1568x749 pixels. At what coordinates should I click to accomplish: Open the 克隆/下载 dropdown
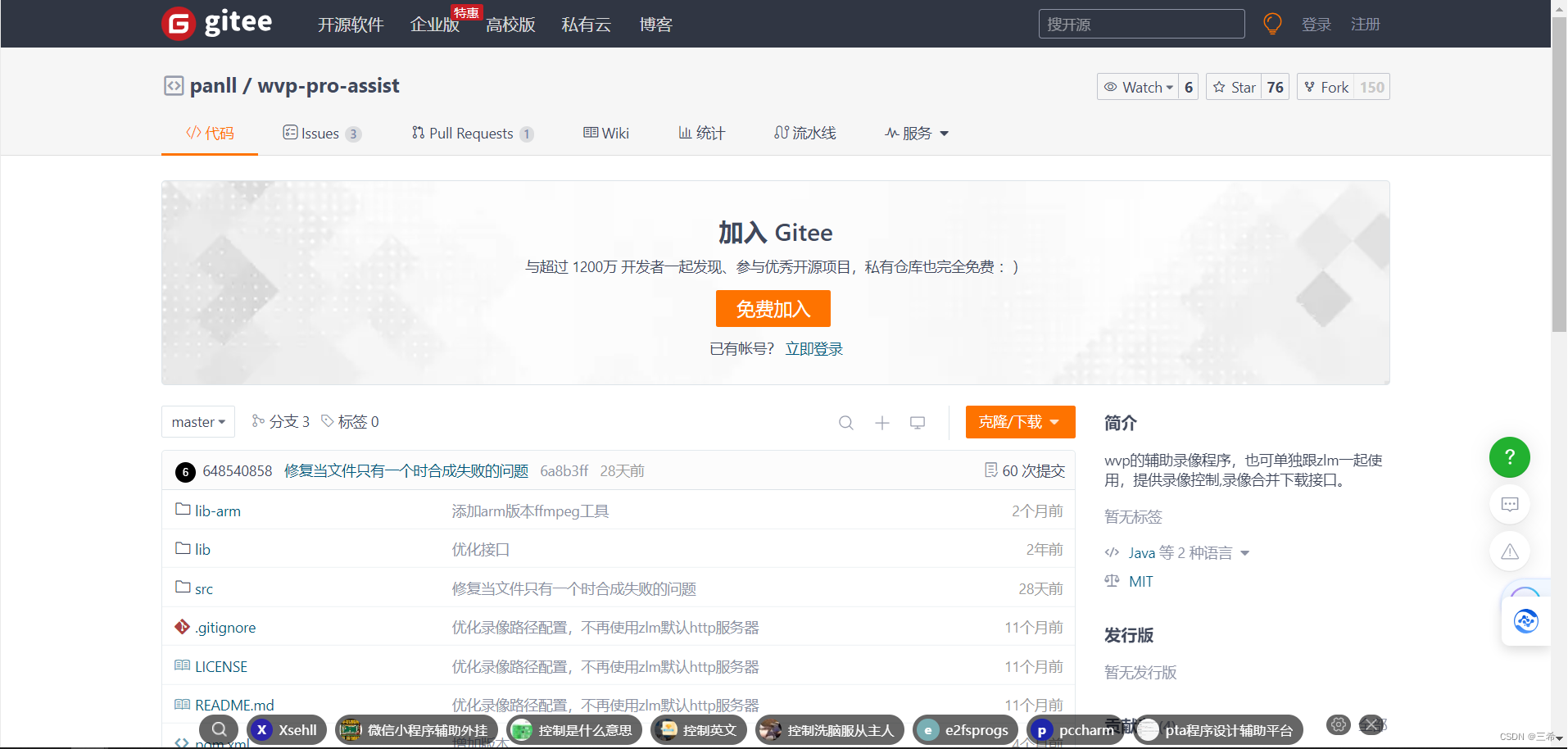1020,421
